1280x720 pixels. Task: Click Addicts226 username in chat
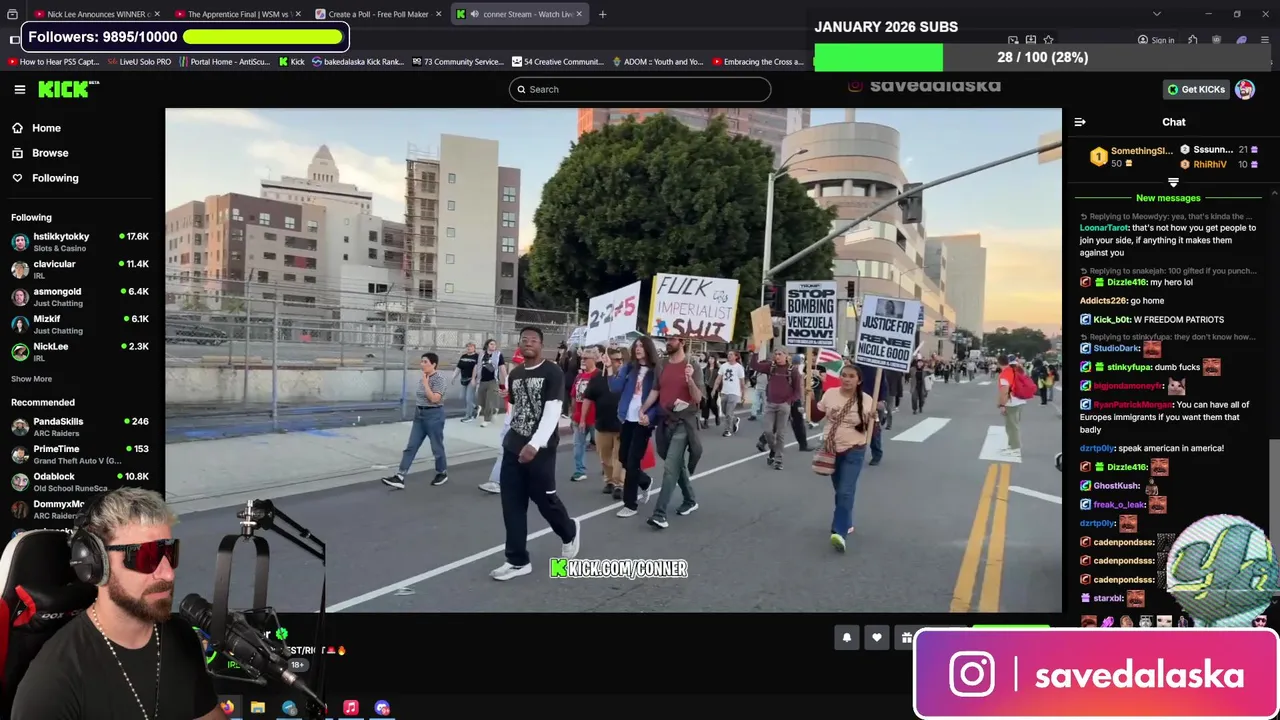[x=1103, y=301]
